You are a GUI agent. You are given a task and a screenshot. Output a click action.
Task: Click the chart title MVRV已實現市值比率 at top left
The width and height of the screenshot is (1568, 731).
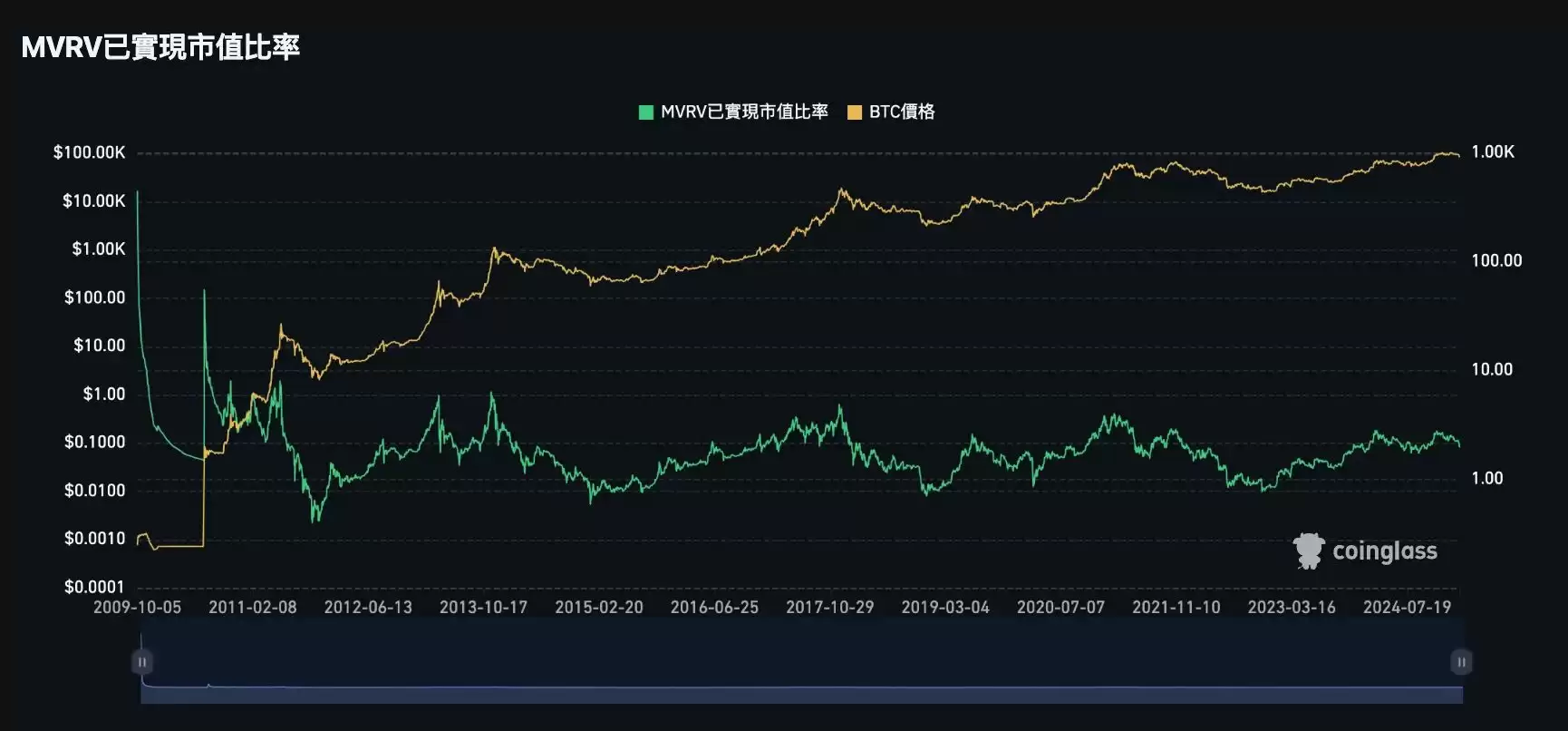(160, 47)
